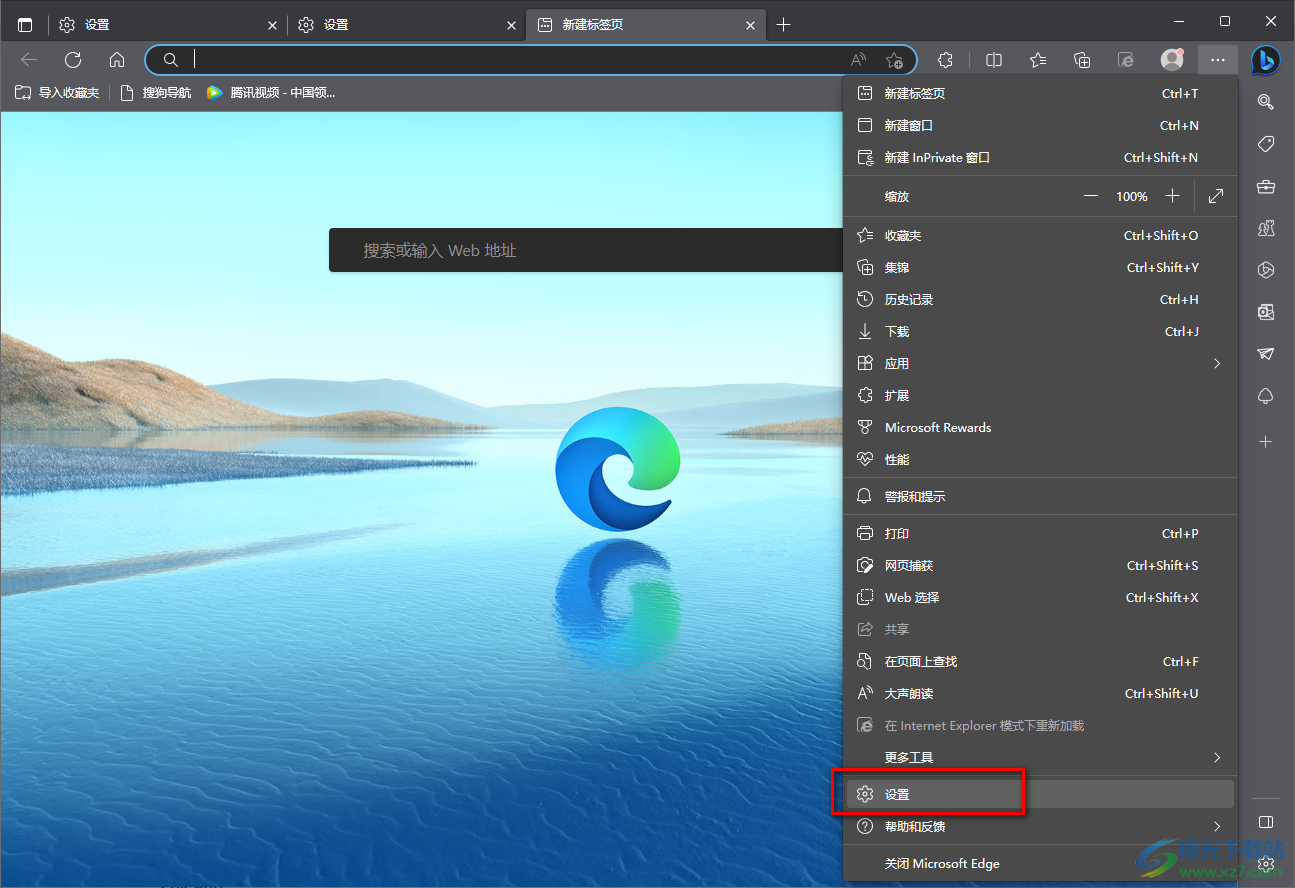Open 设置 from the menu

(x=1040, y=794)
